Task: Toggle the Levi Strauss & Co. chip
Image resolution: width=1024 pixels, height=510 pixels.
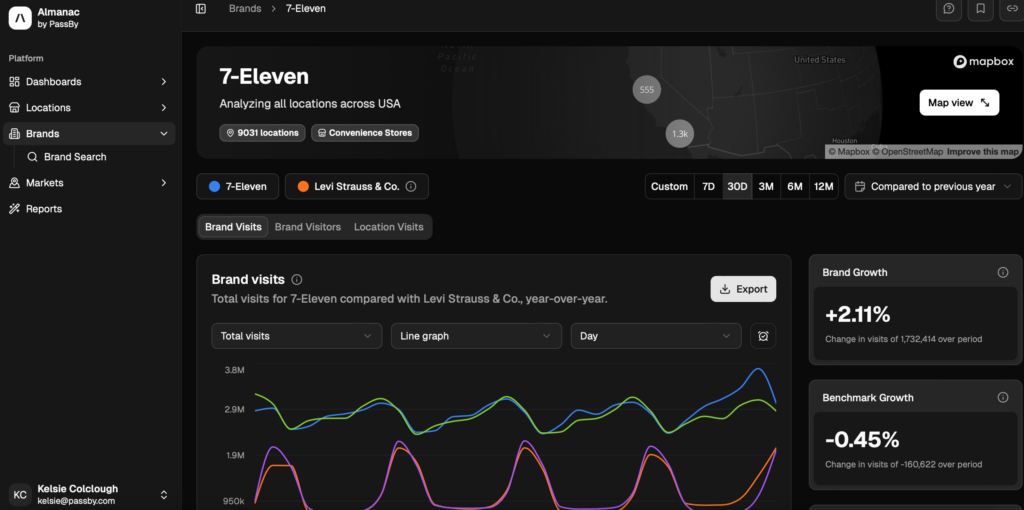Action: (357, 186)
